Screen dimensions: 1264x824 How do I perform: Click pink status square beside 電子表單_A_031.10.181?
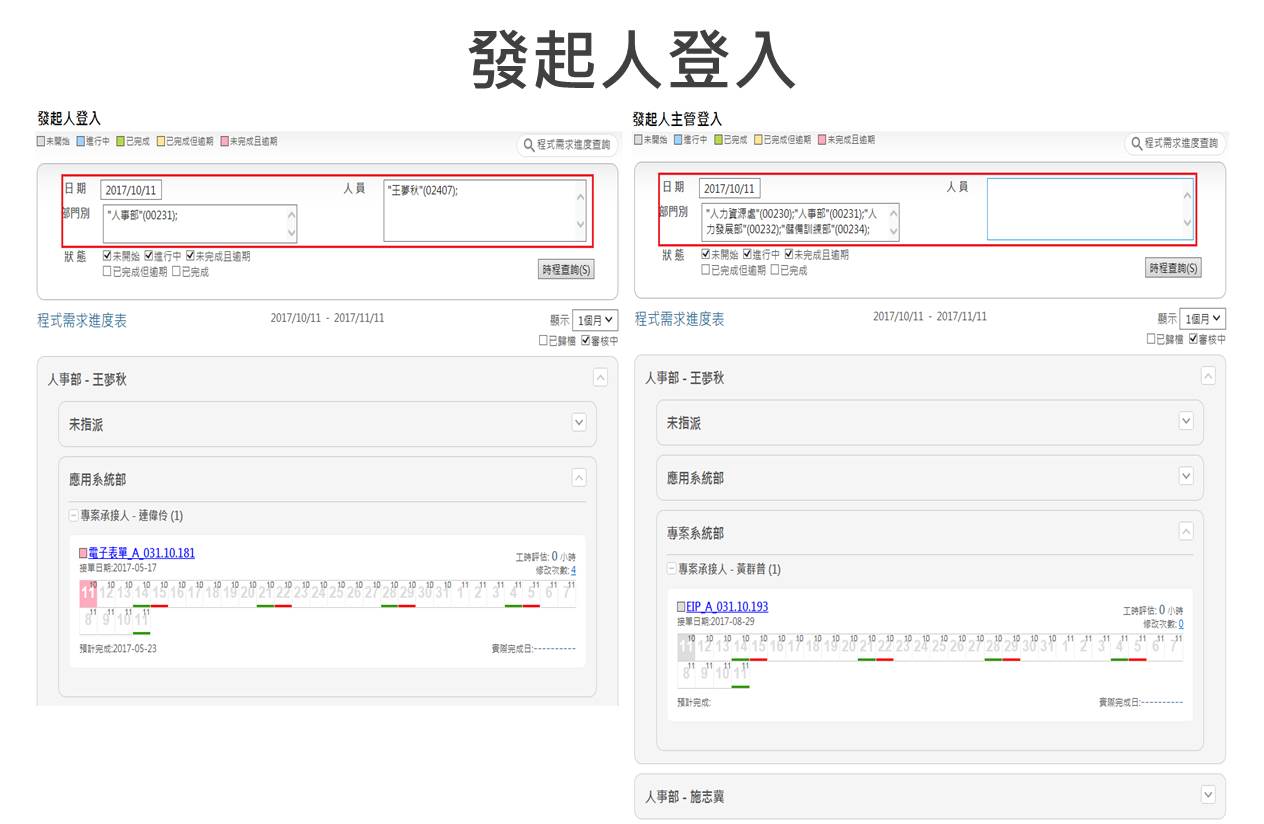pyautogui.click(x=83, y=553)
